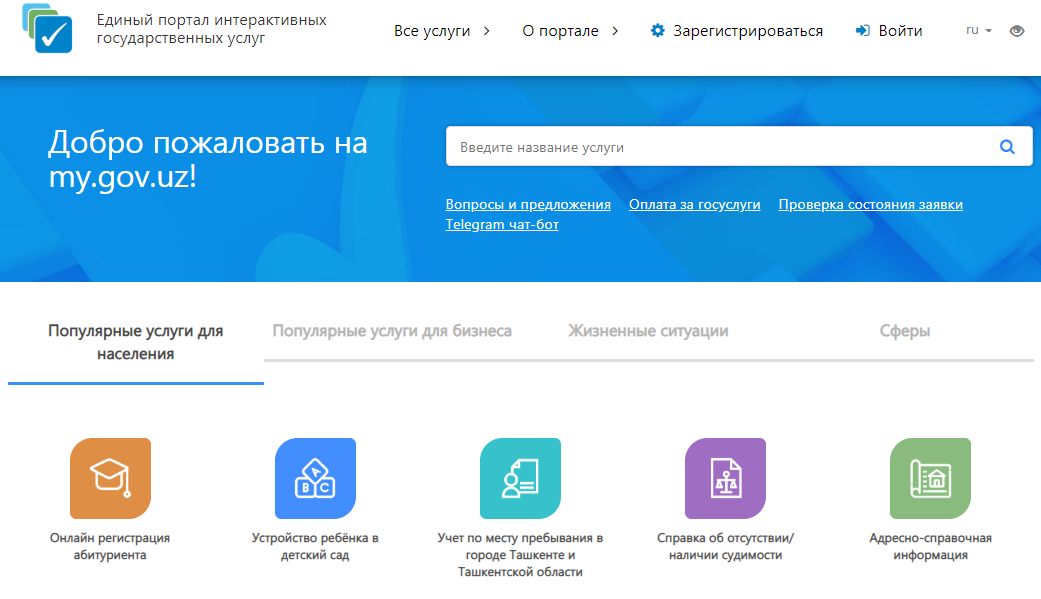Switch to Жизненные ситуации tab
The width and height of the screenshot is (1041, 599).
[x=648, y=331]
